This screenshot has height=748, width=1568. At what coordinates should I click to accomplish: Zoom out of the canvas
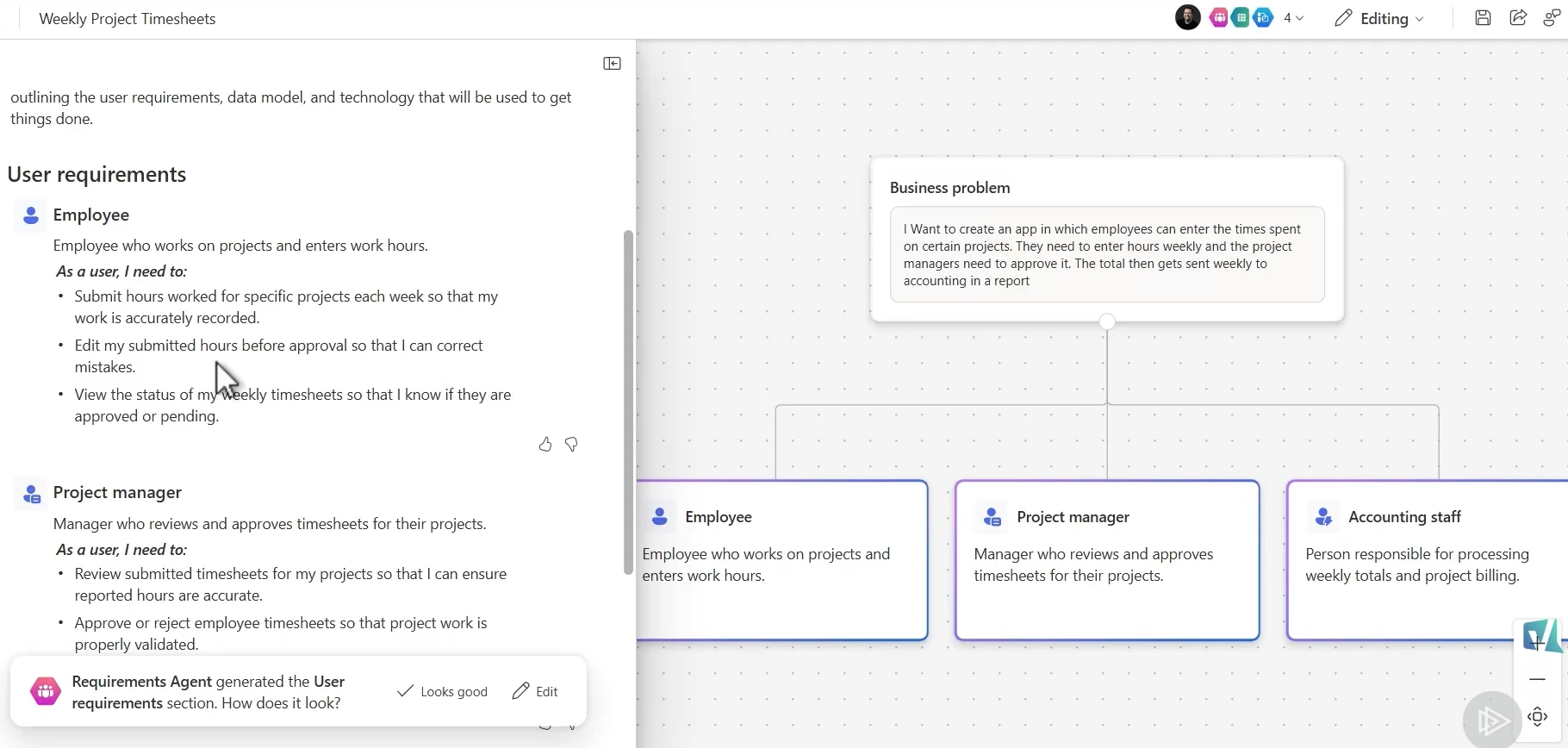[x=1538, y=680]
